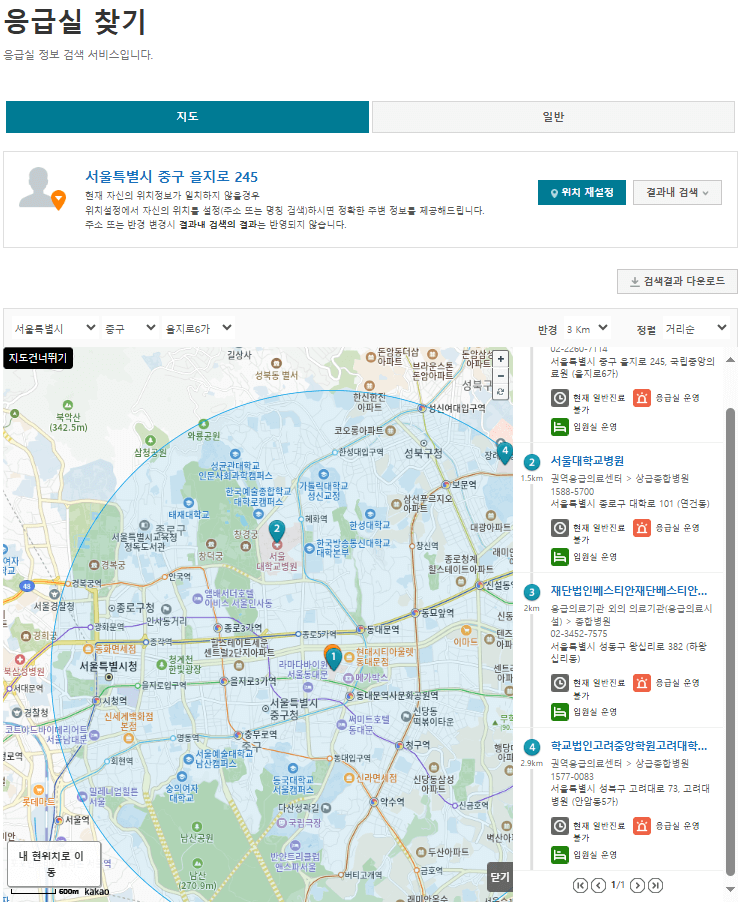The height and width of the screenshot is (918, 741).
Task: Click the map refresh icon below zoom controls
Action: click(500, 392)
